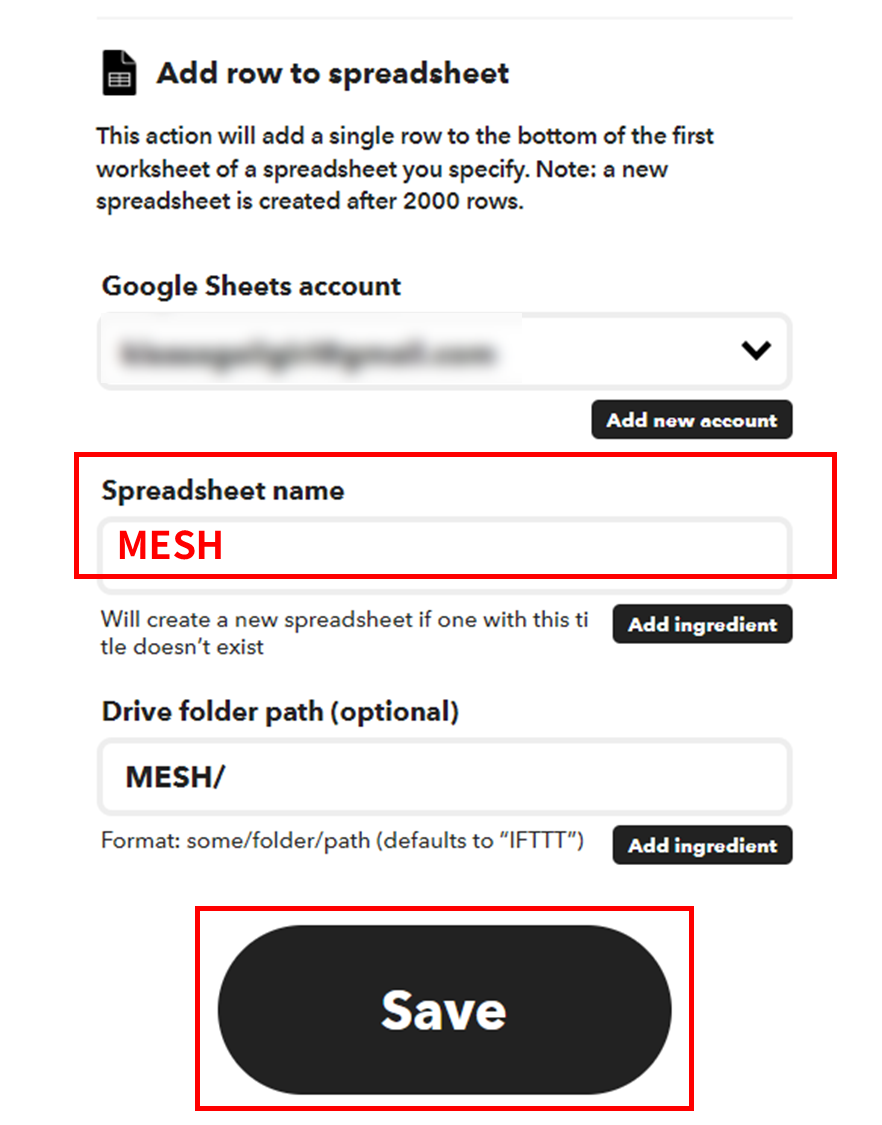Click the Google Sheets account label
The image size is (882, 1125).
pos(250,286)
